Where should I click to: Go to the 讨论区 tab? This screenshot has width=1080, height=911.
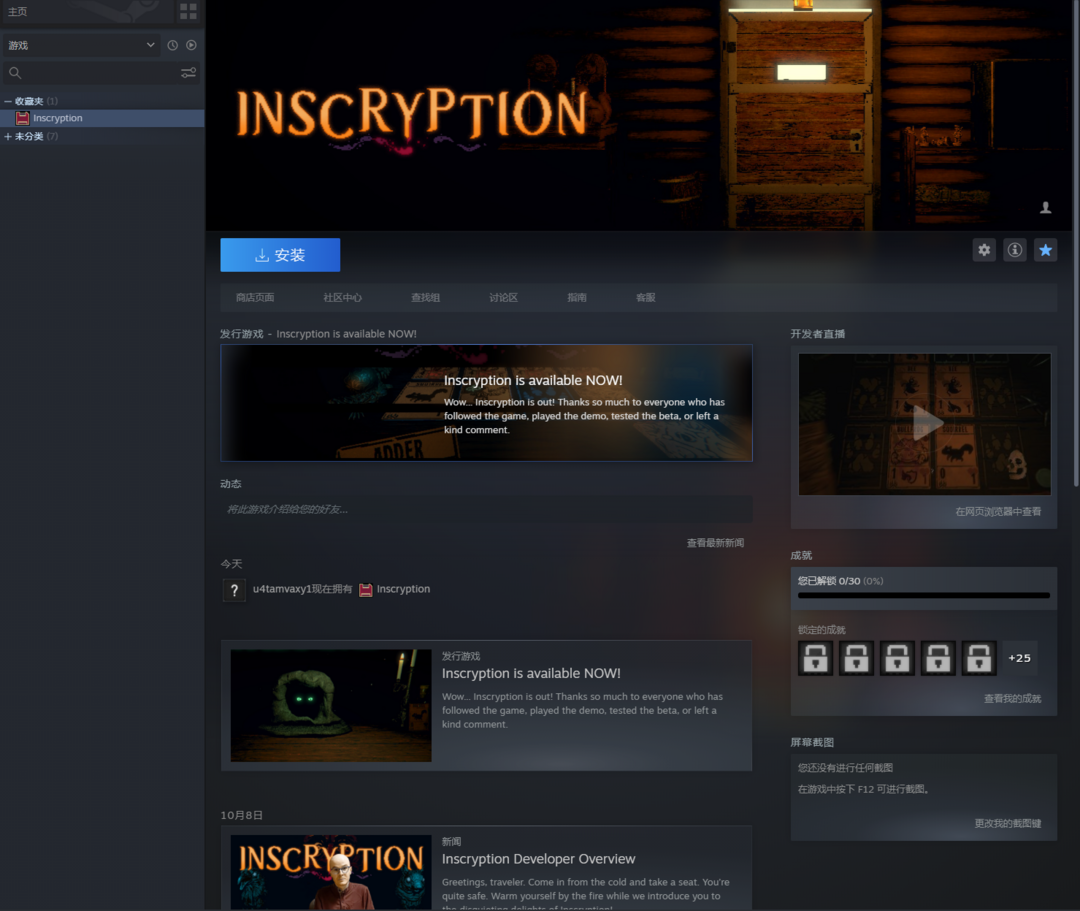click(x=503, y=298)
